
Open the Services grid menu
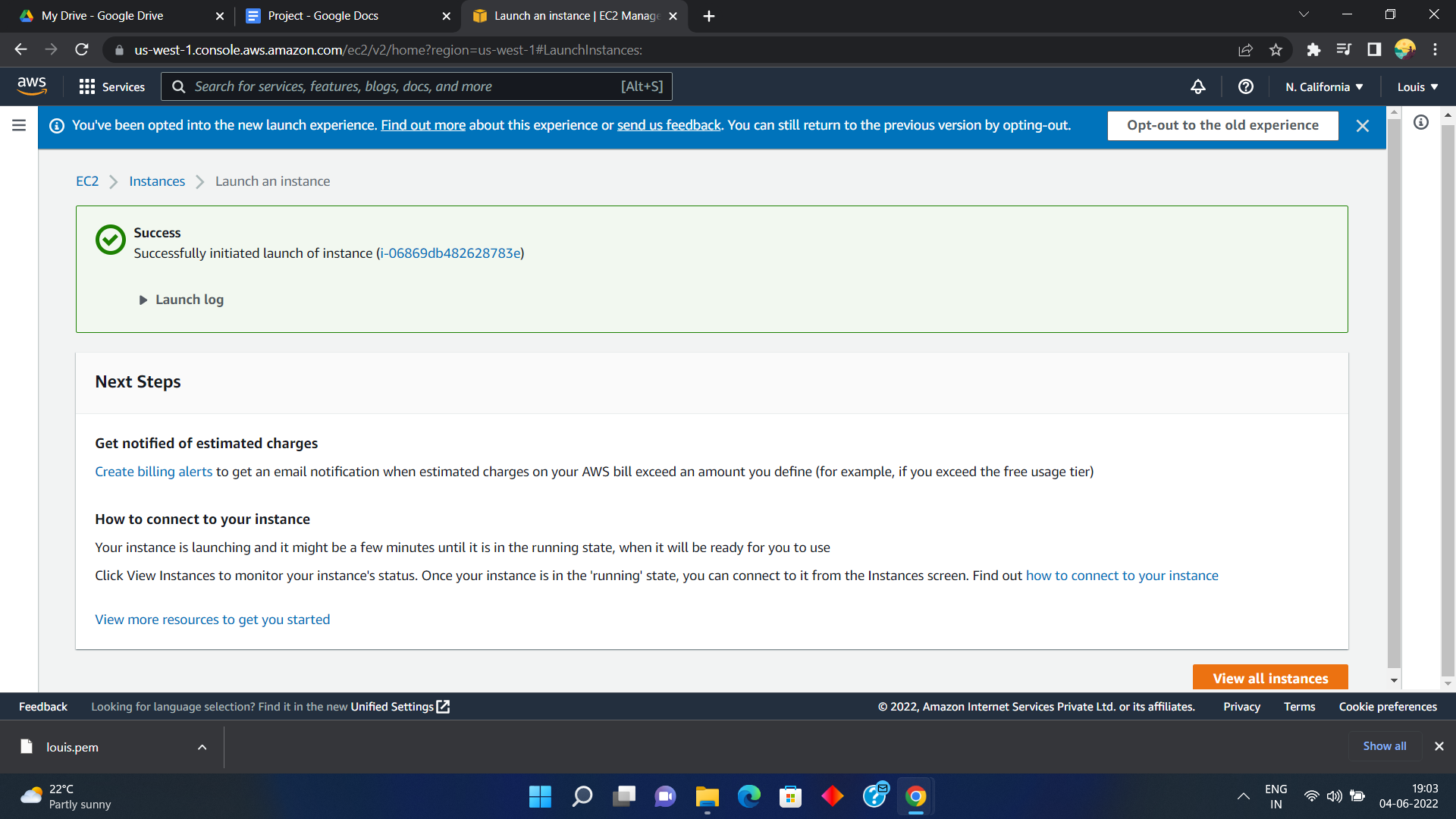click(x=112, y=86)
